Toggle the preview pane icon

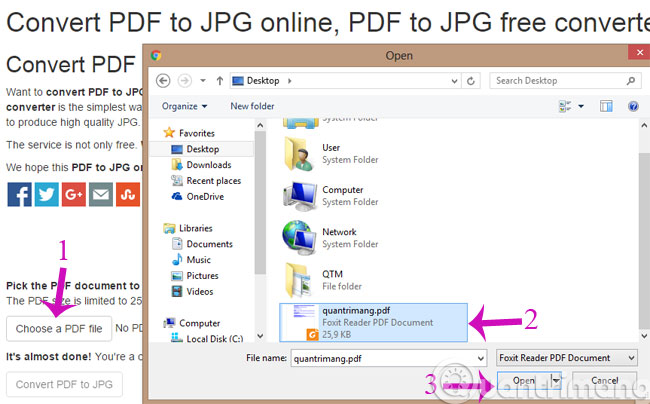click(606, 106)
